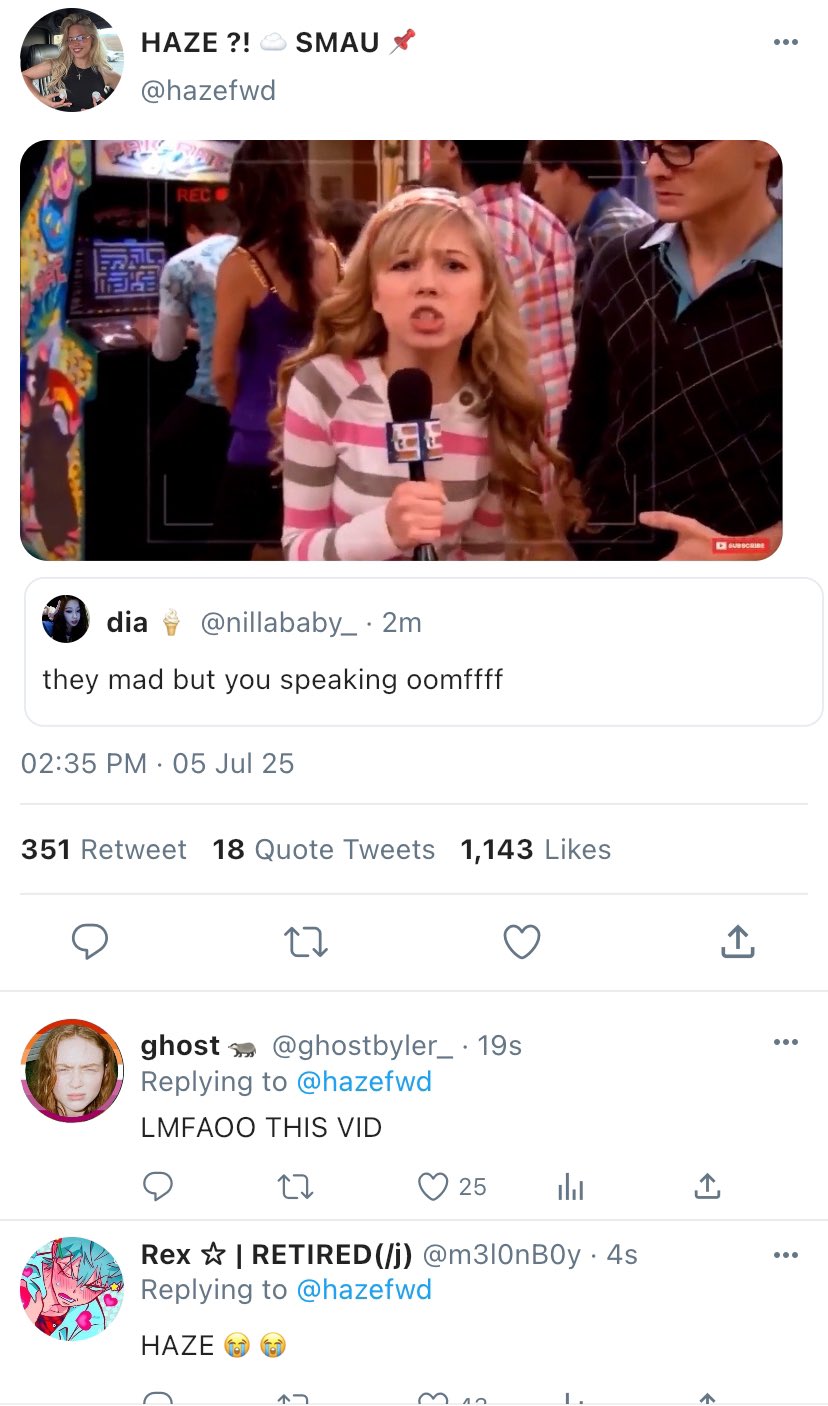View the 351 Retweets list
Image resolution: width=828 pixels, height=1406 pixels.
[104, 850]
